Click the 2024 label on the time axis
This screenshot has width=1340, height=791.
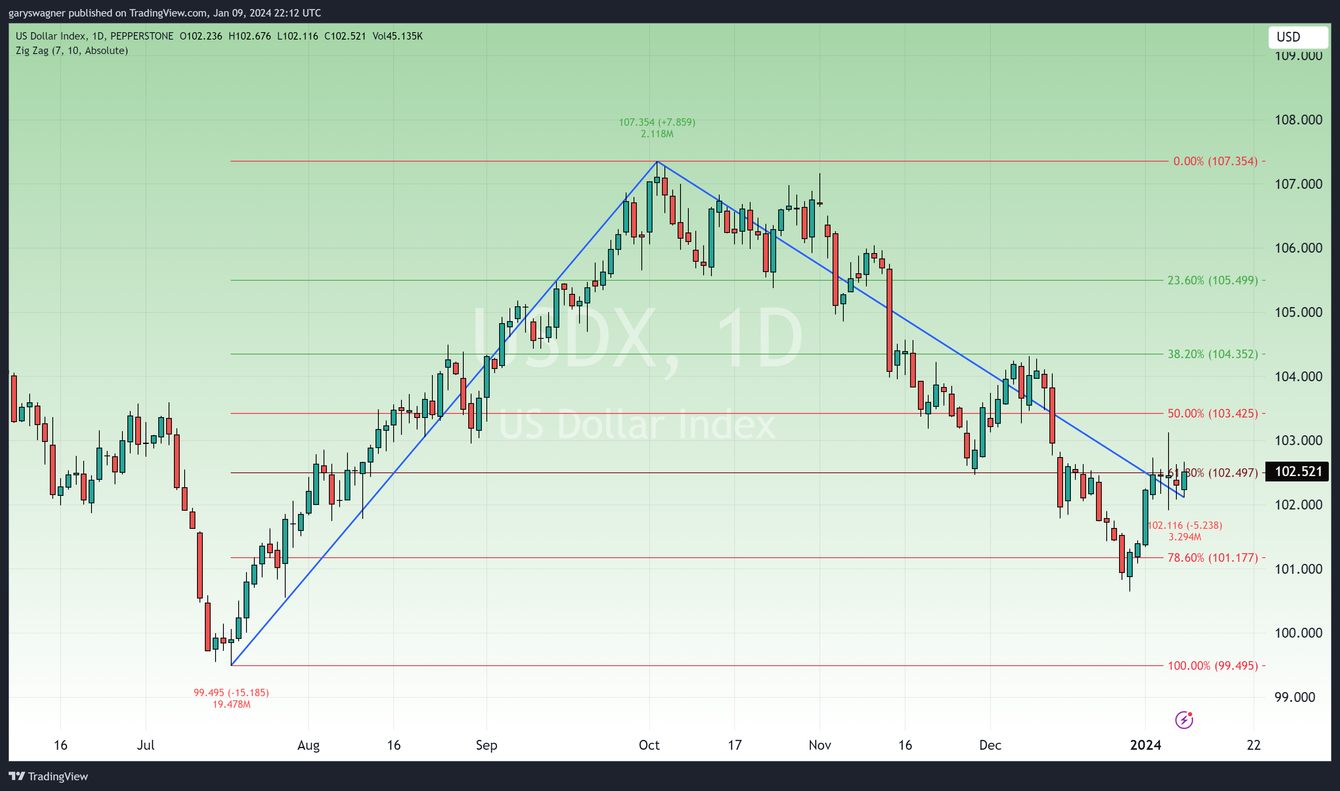pos(1145,745)
